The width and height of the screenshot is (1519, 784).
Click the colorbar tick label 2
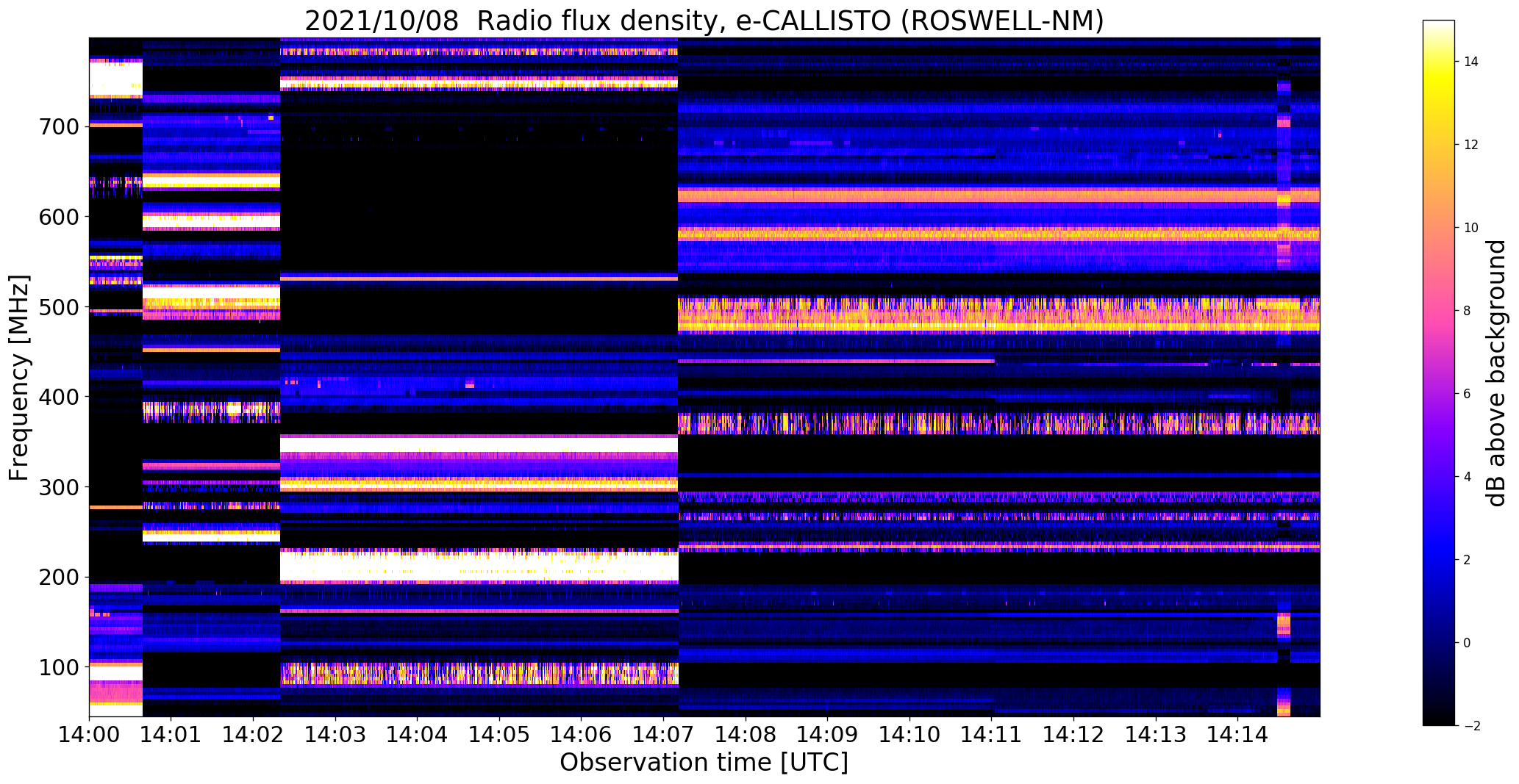(1468, 560)
